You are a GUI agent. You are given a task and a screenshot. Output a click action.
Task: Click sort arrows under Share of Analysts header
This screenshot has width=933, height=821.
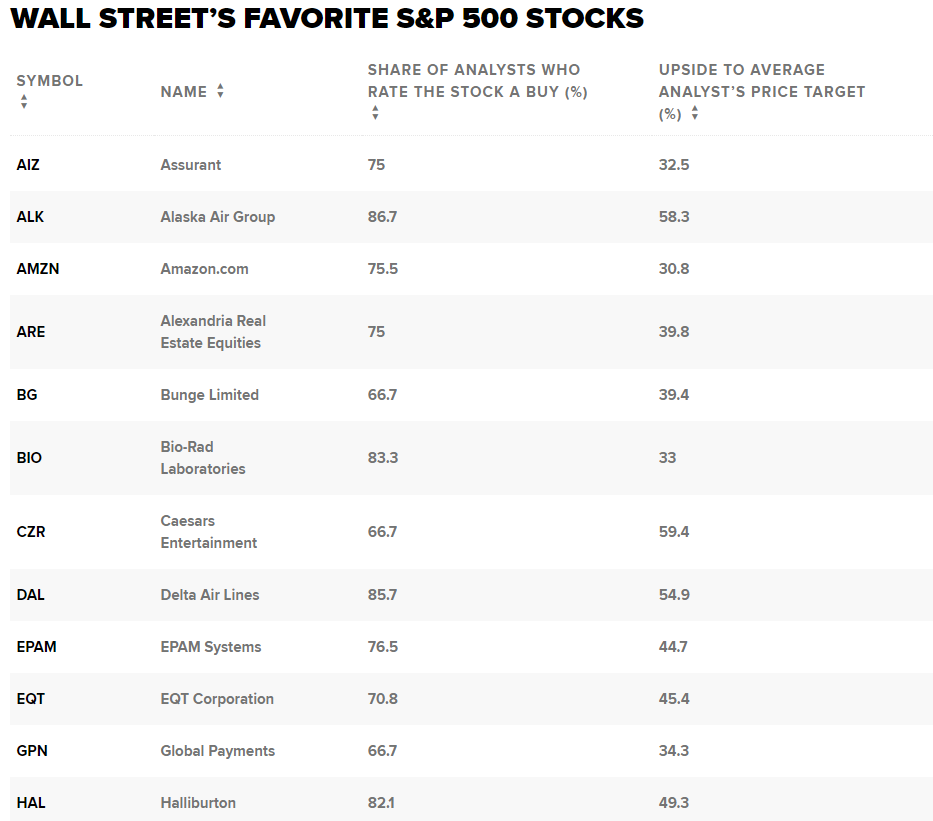[x=375, y=113]
